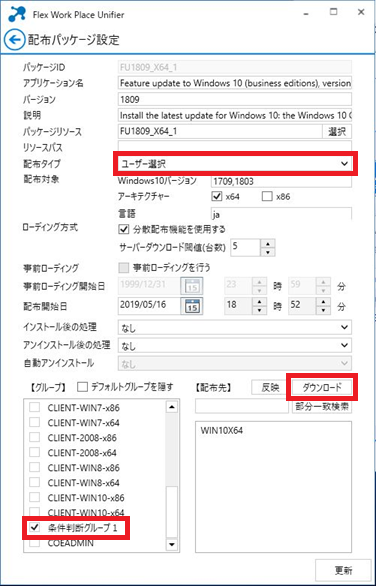
Task: Select WIN10X64 in the 配布先 list
Action: [x=222, y=431]
